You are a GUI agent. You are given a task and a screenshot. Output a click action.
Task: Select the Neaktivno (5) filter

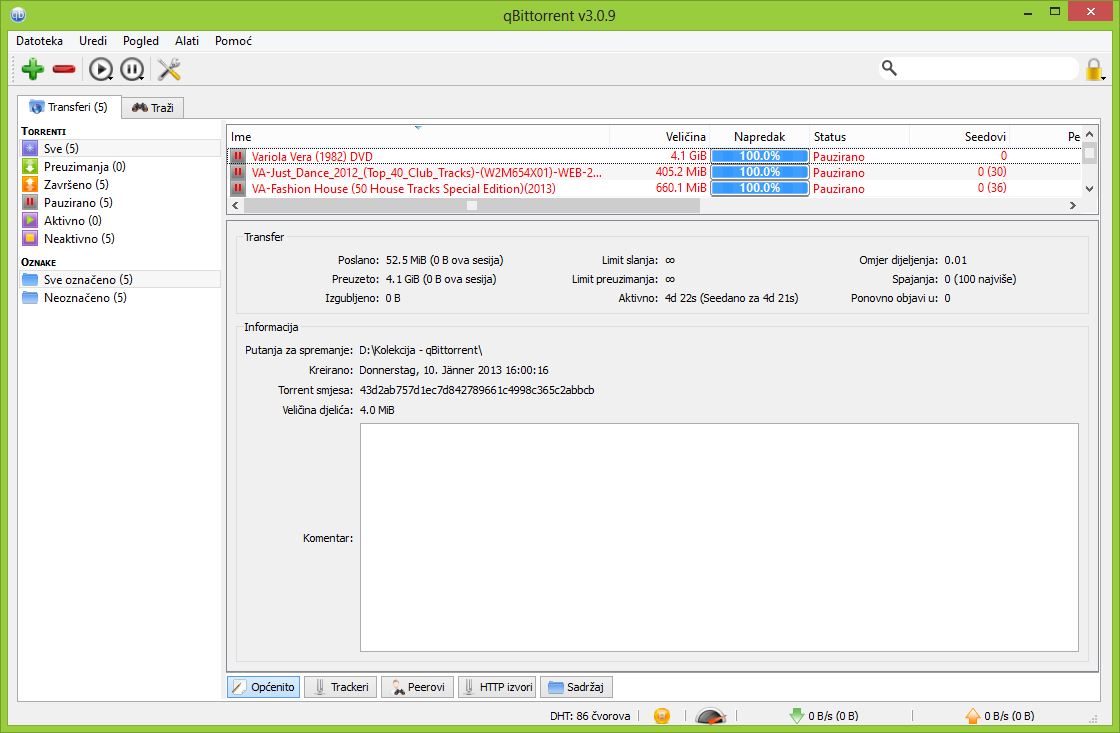click(120, 239)
